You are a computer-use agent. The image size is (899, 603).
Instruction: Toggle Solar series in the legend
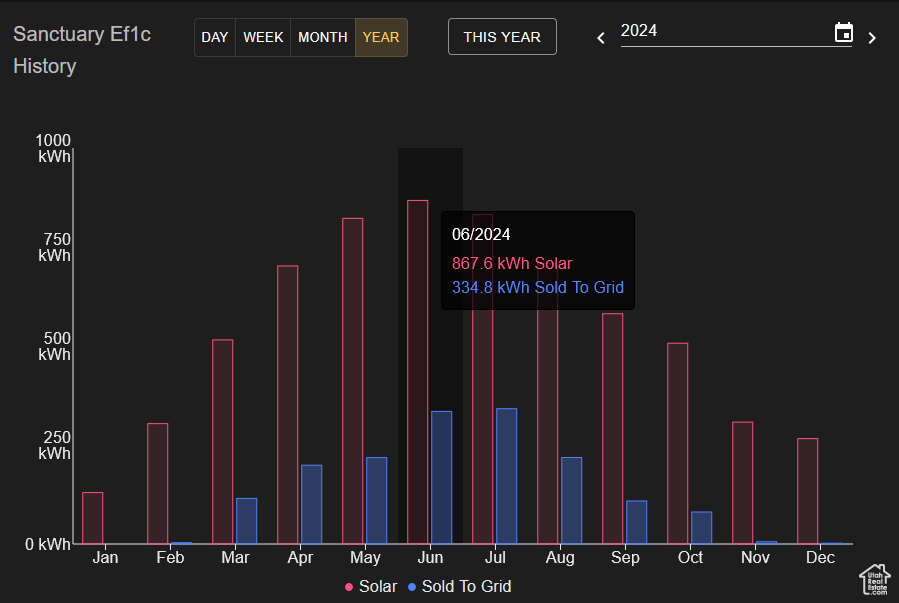(371, 586)
